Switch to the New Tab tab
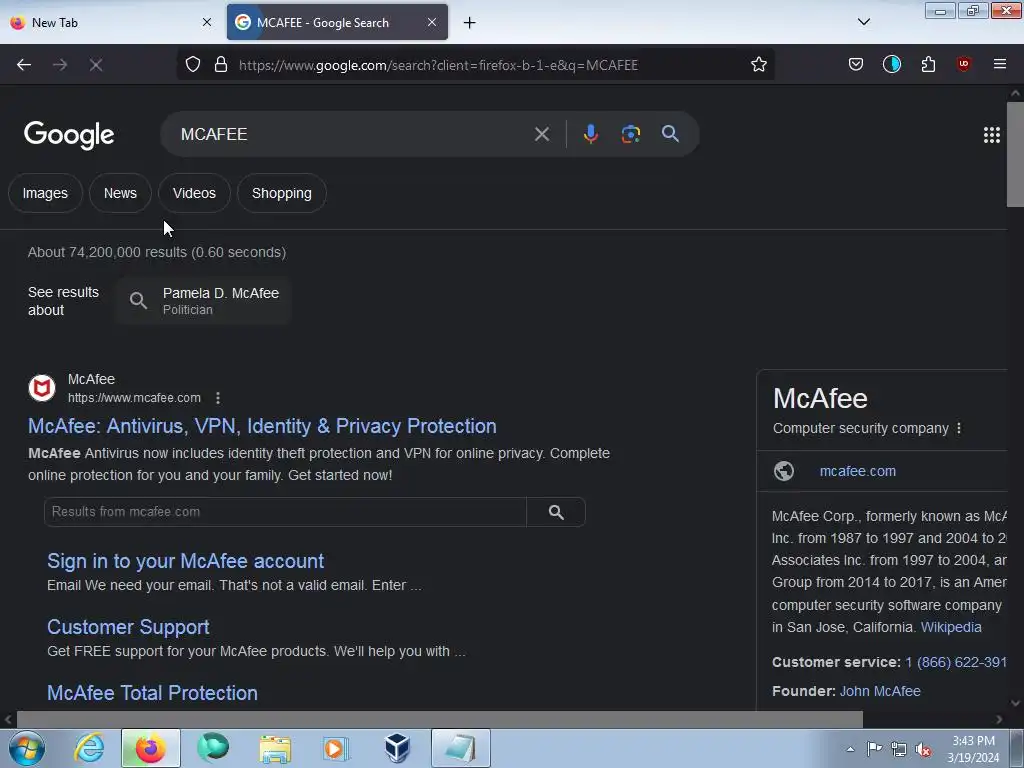Viewport: 1024px width, 768px height. [110, 22]
